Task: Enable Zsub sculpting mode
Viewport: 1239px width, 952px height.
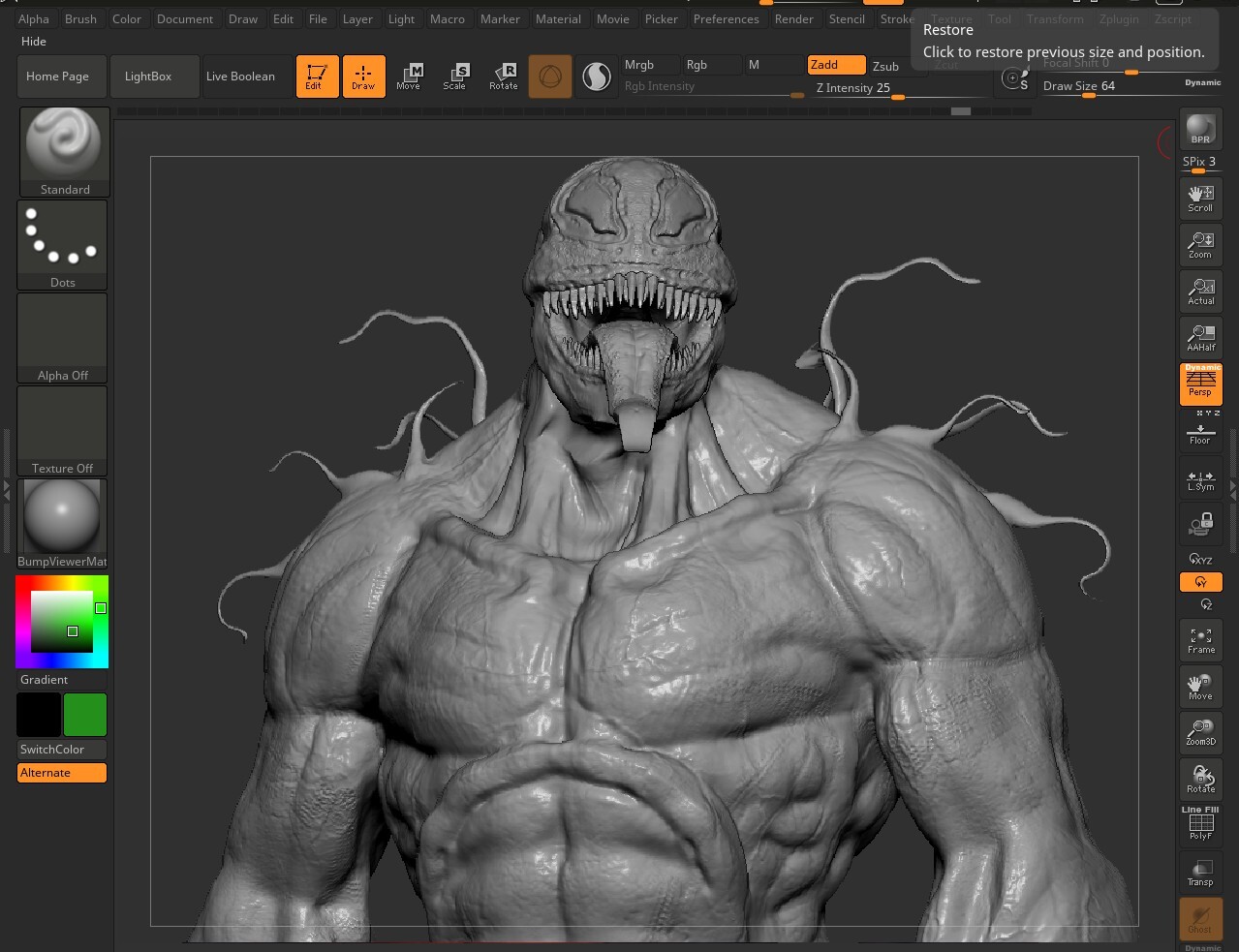Action: [x=885, y=66]
